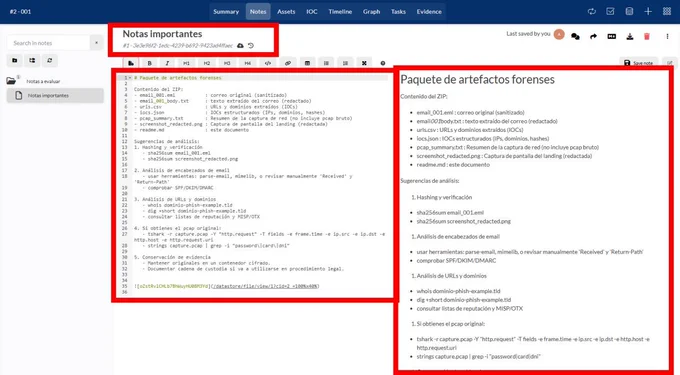Click the MD markdown export icon
The height and width of the screenshot is (375, 680).
(611, 36)
